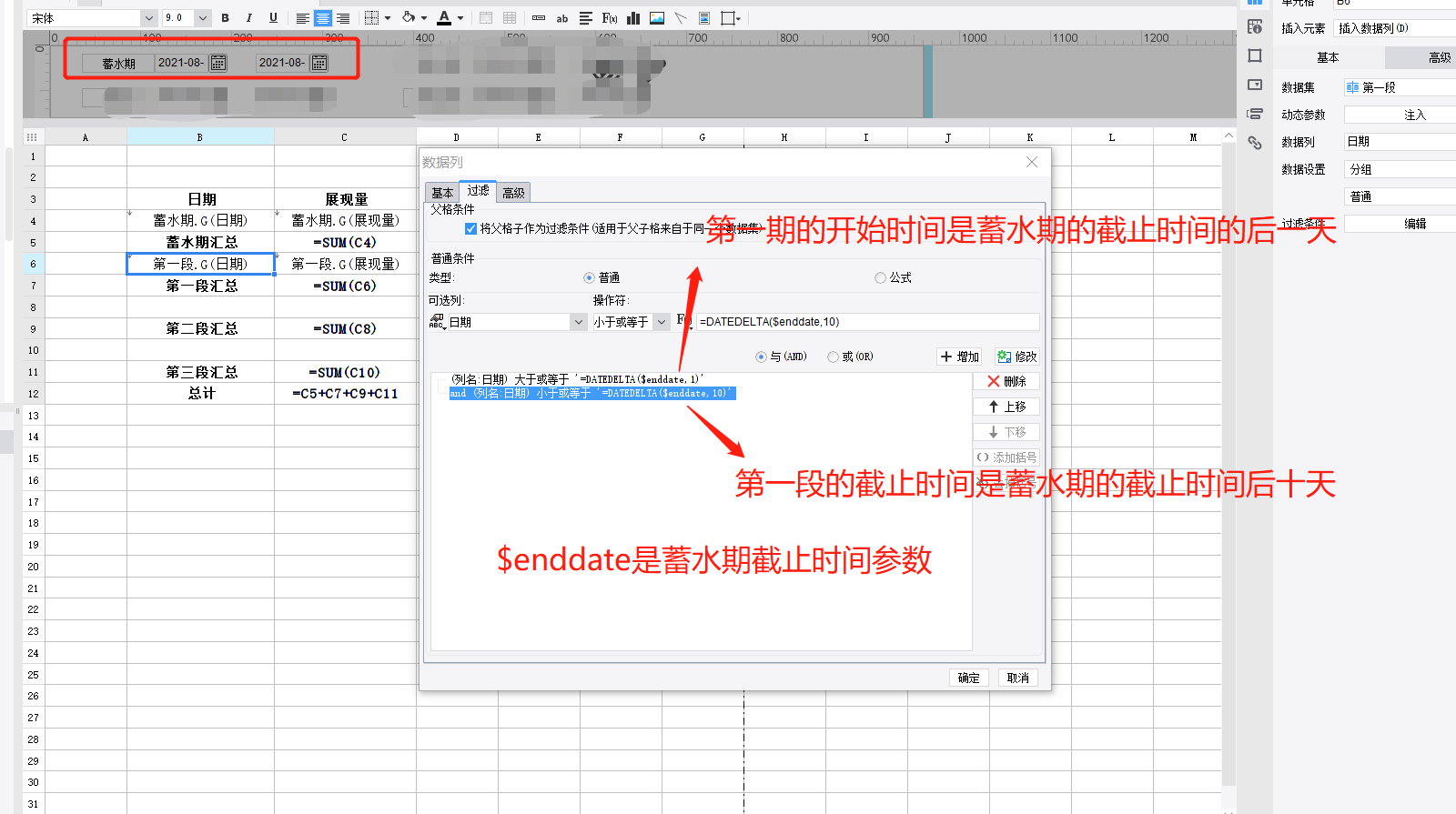Apply cell border style icon
This screenshot has width=1456, height=814.
point(371,18)
